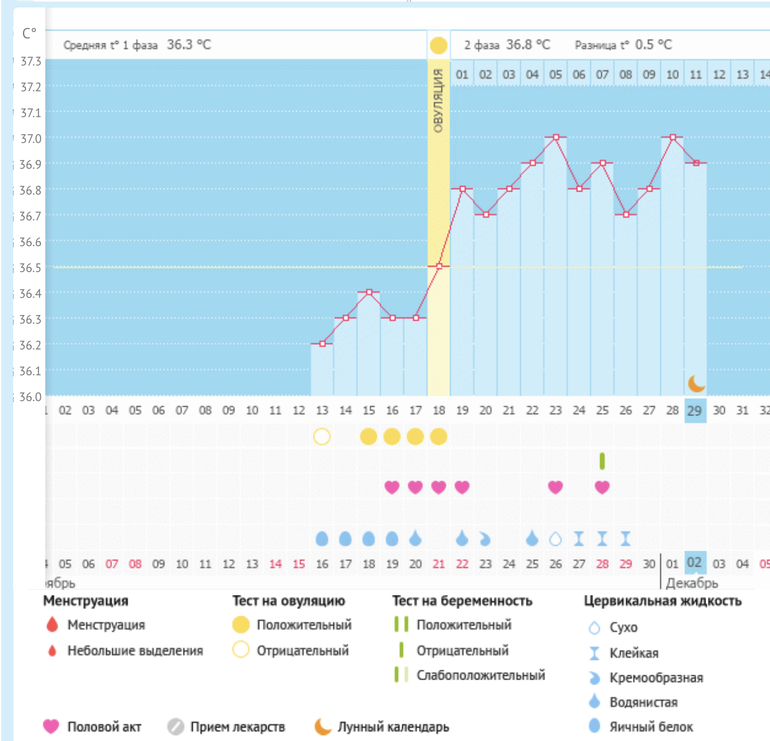
Task: Click the 37.0 temperature point on day 23
Action: tap(555, 136)
